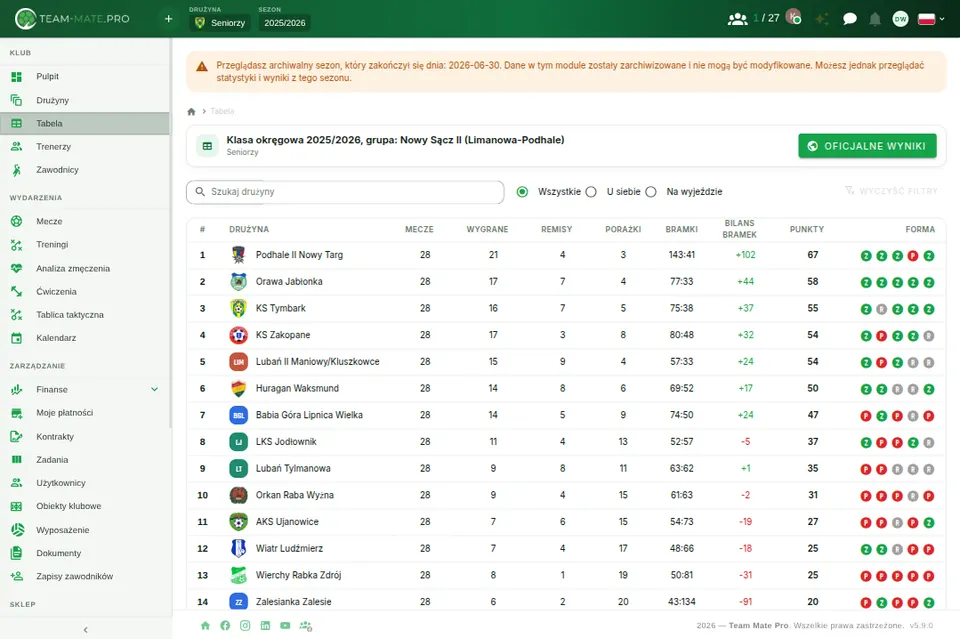Click the community group footer icon
Viewport: 960px width, 639px height.
point(306,626)
